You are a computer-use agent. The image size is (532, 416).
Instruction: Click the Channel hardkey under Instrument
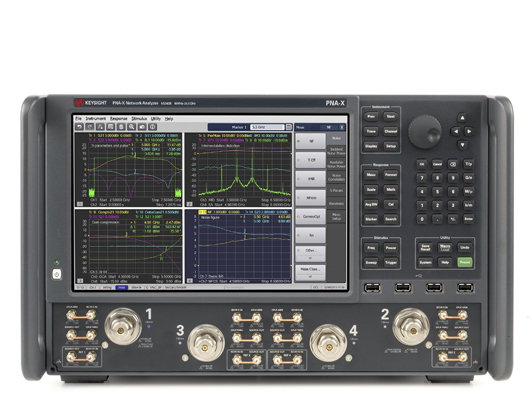pos(391,131)
